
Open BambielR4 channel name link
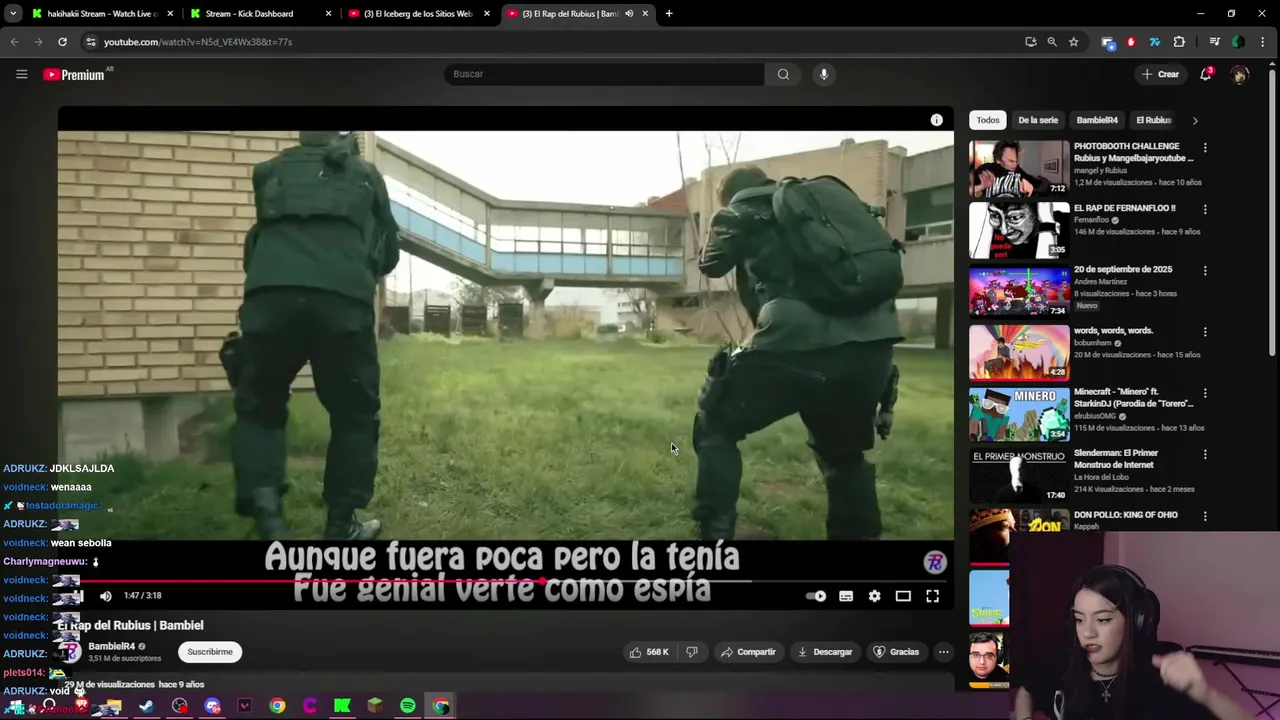[x=111, y=646]
